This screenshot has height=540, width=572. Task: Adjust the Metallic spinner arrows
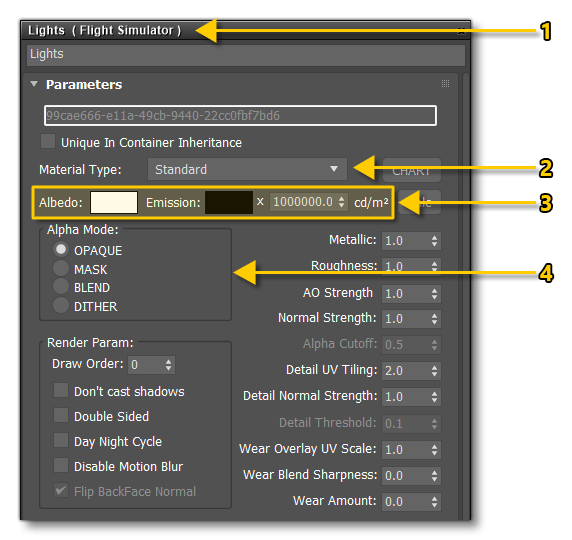click(434, 241)
